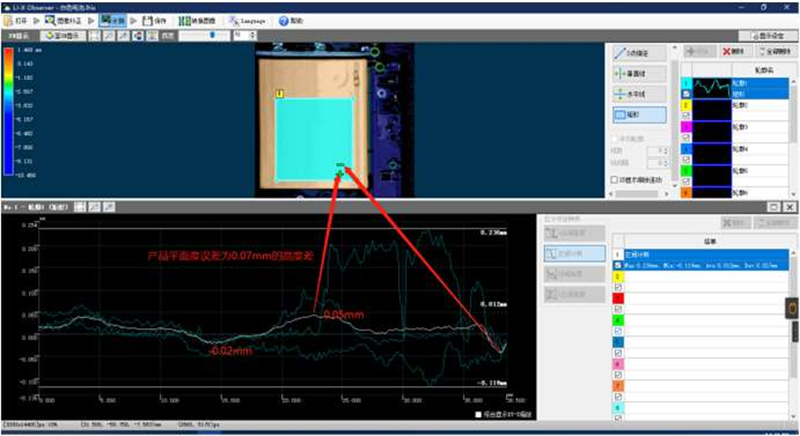Click the stepper next to magnification value
Screen dimensions: 800x436
(254, 35)
